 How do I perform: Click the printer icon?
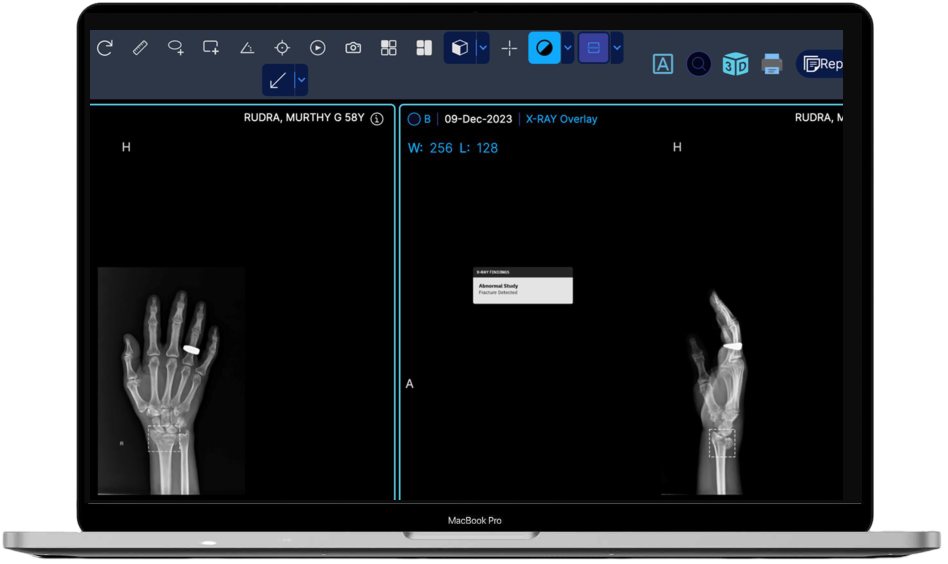coord(771,64)
